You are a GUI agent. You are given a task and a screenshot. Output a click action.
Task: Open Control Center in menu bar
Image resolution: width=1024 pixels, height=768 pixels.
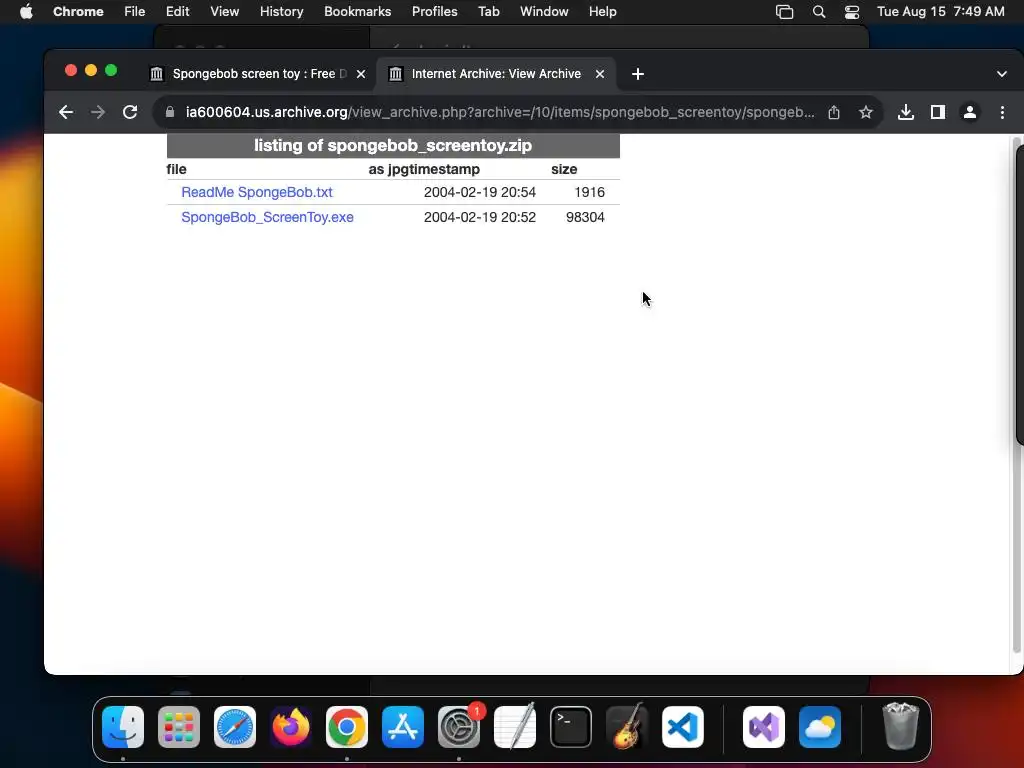(x=852, y=12)
